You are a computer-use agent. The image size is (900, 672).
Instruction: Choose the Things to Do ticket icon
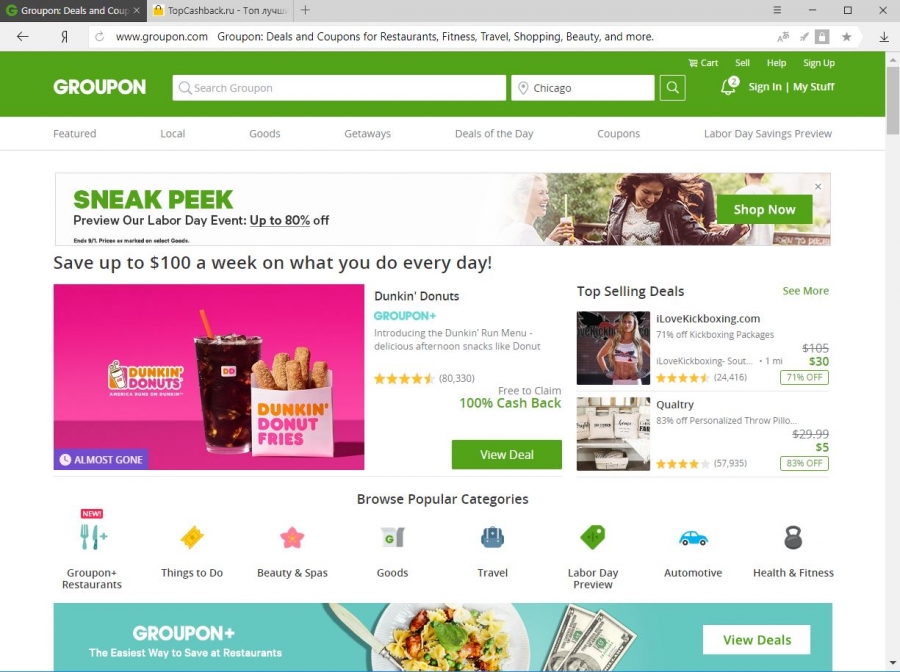[192, 538]
